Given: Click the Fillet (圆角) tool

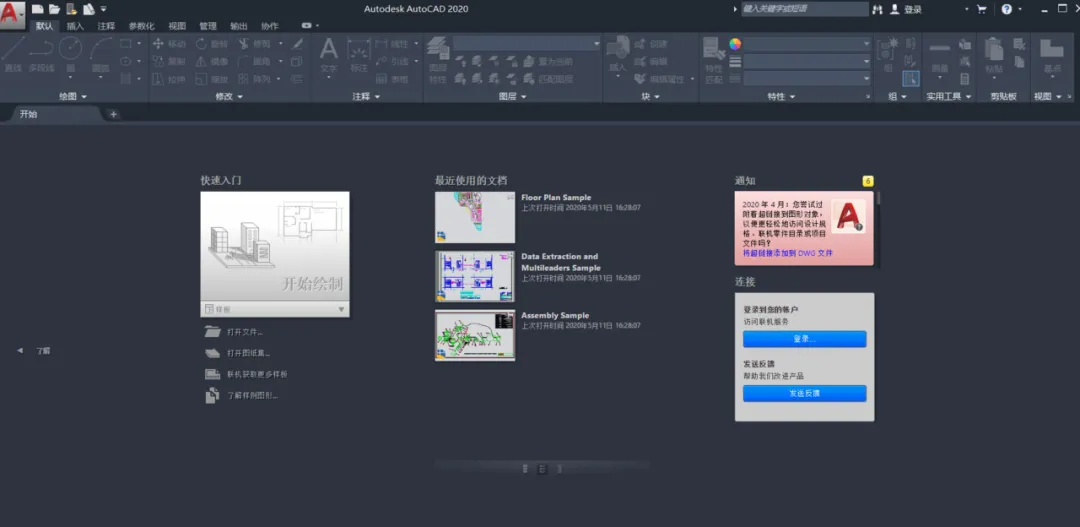Looking at the screenshot, I should point(254,61).
